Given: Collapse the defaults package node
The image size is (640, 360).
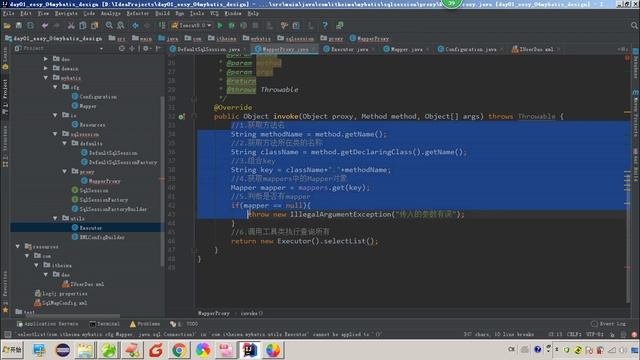Looking at the screenshot, I should [x=64, y=144].
